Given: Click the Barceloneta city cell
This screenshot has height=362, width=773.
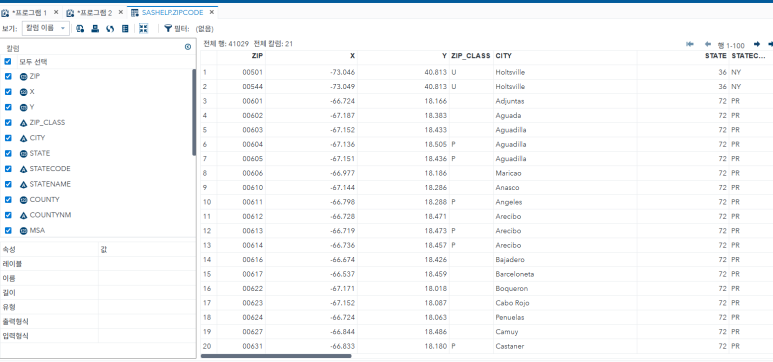Looking at the screenshot, I should coord(565,274).
